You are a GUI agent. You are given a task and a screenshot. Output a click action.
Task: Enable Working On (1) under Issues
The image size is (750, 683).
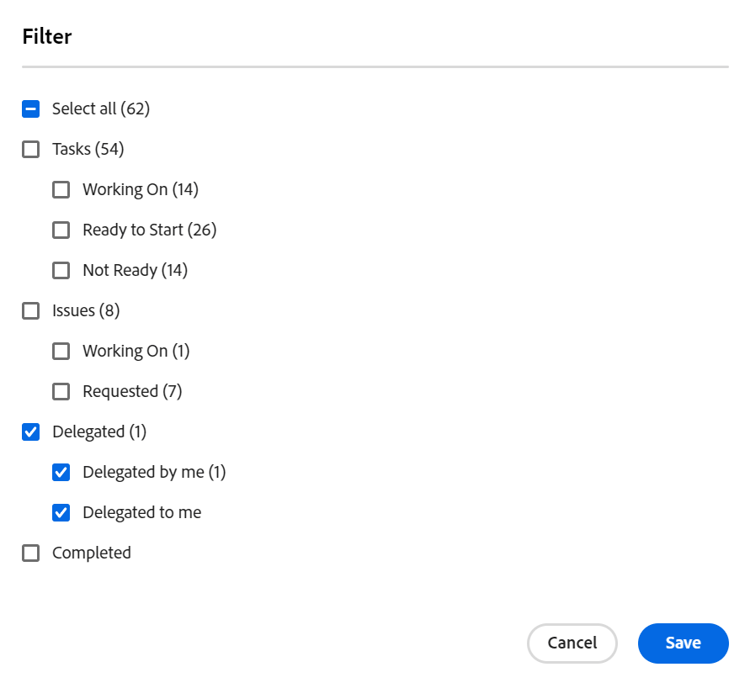click(x=61, y=351)
